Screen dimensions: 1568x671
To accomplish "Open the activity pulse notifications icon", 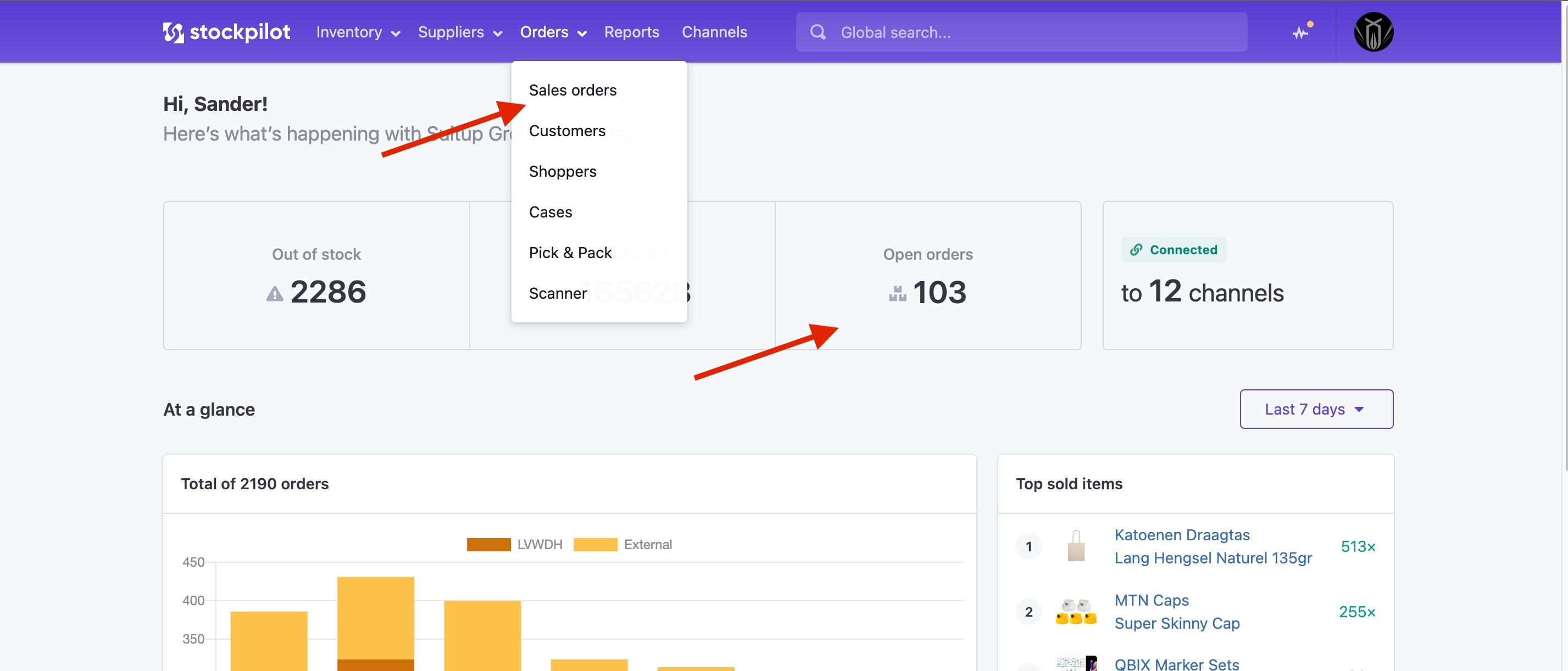I will tap(1302, 32).
